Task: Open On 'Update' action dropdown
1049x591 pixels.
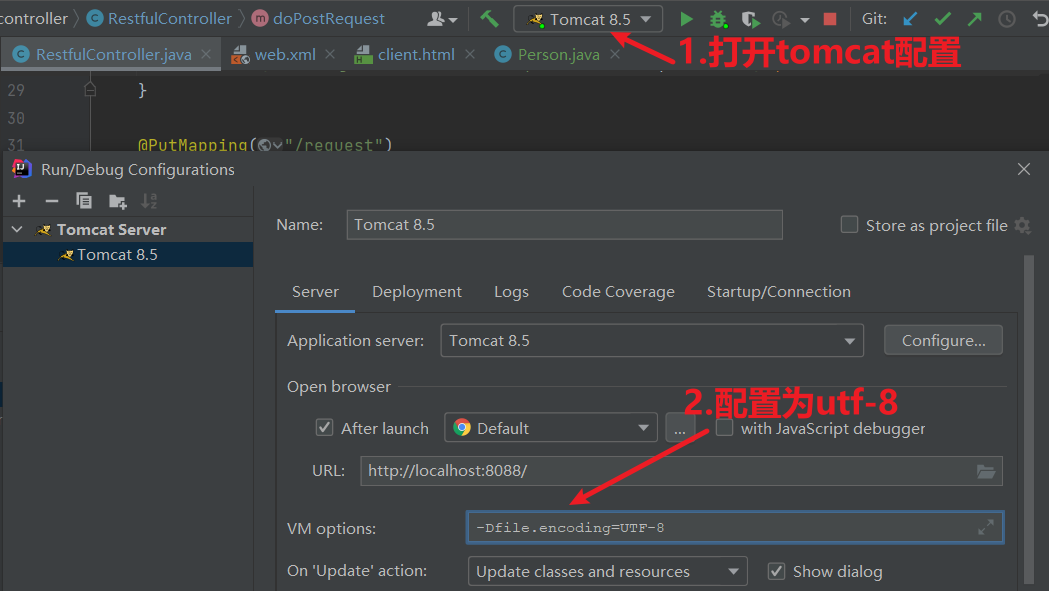Action: point(607,572)
